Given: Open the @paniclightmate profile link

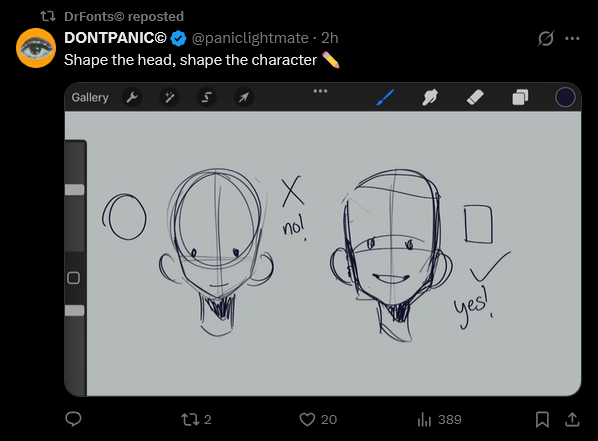Looking at the screenshot, I should point(250,38).
